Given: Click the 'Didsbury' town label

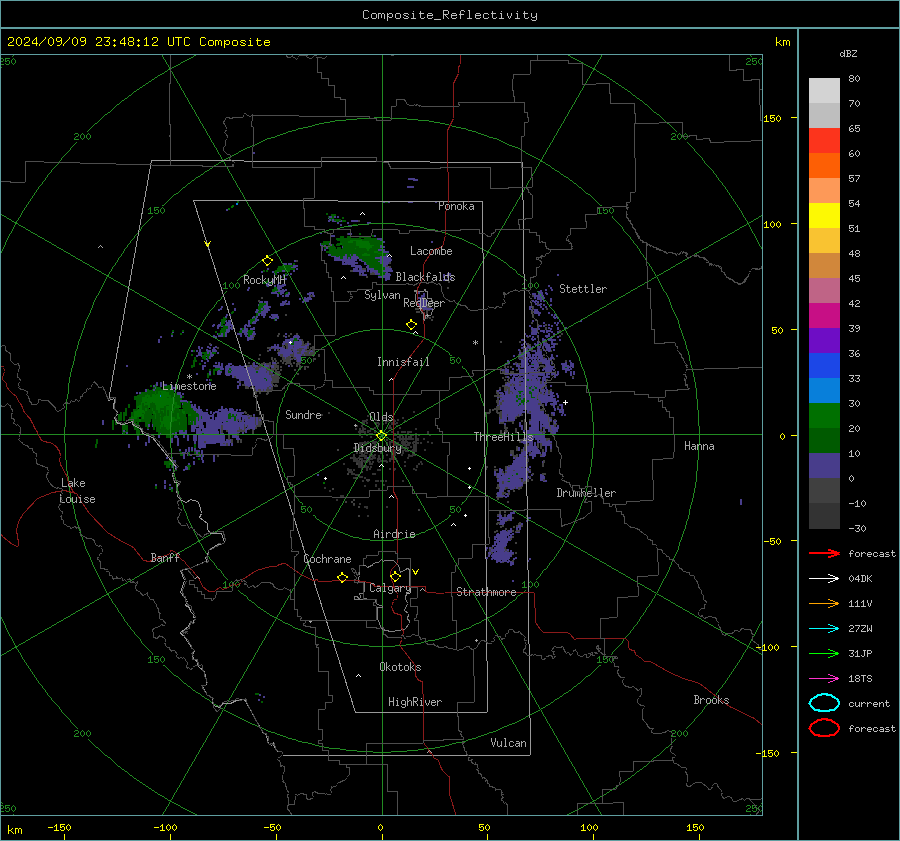Looking at the screenshot, I should (x=378, y=448).
